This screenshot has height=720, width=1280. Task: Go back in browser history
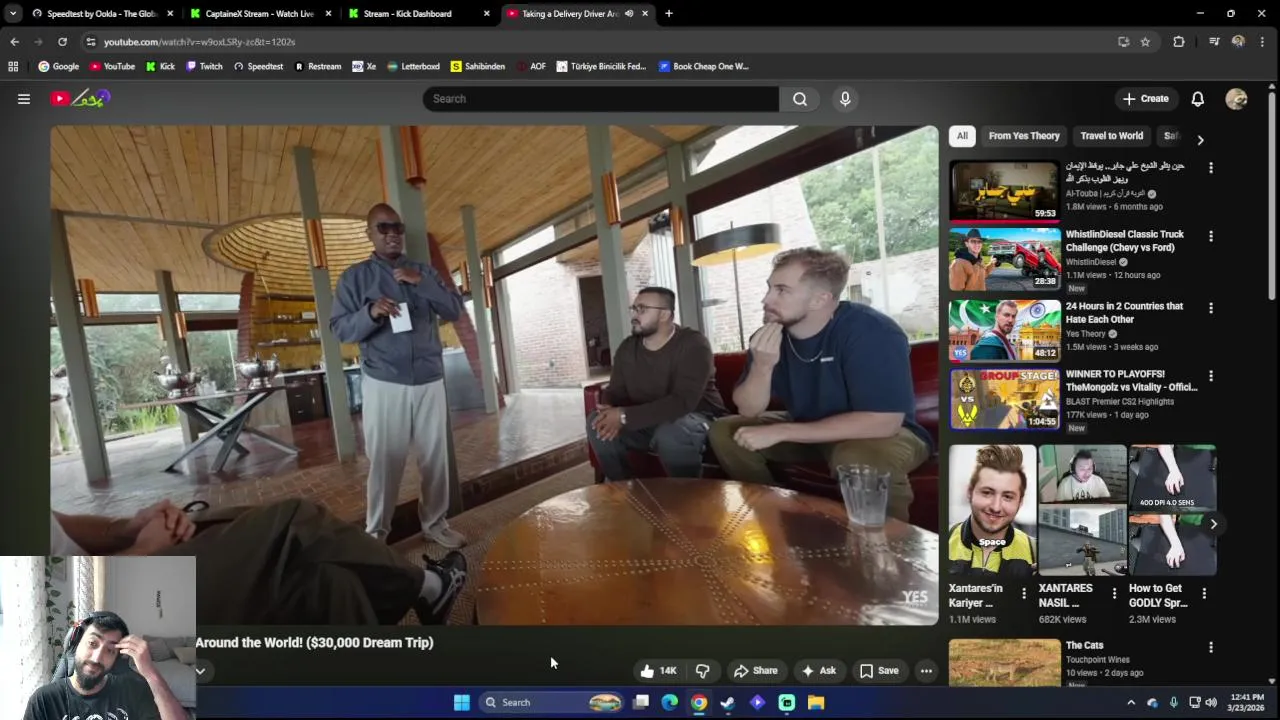coord(14,42)
